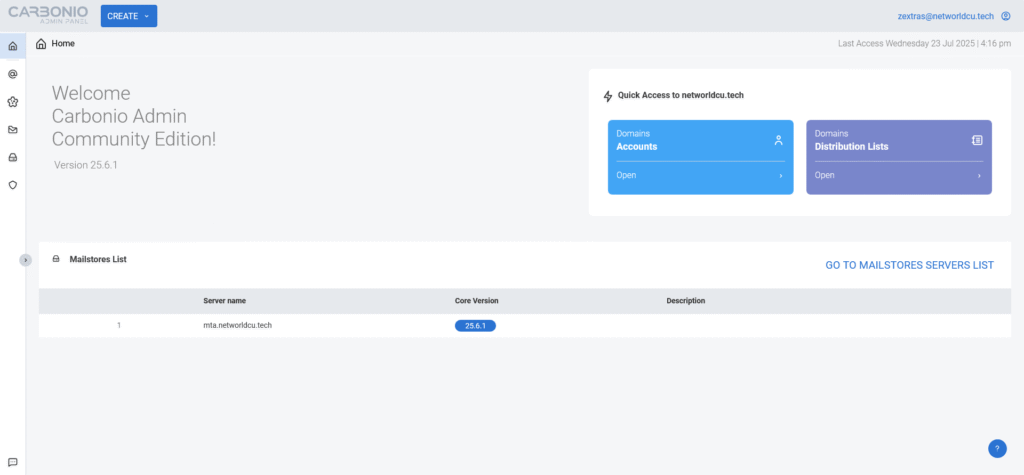Image resolution: width=1024 pixels, height=475 pixels.
Task: Click the blue help question mark button
Action: pos(997,449)
